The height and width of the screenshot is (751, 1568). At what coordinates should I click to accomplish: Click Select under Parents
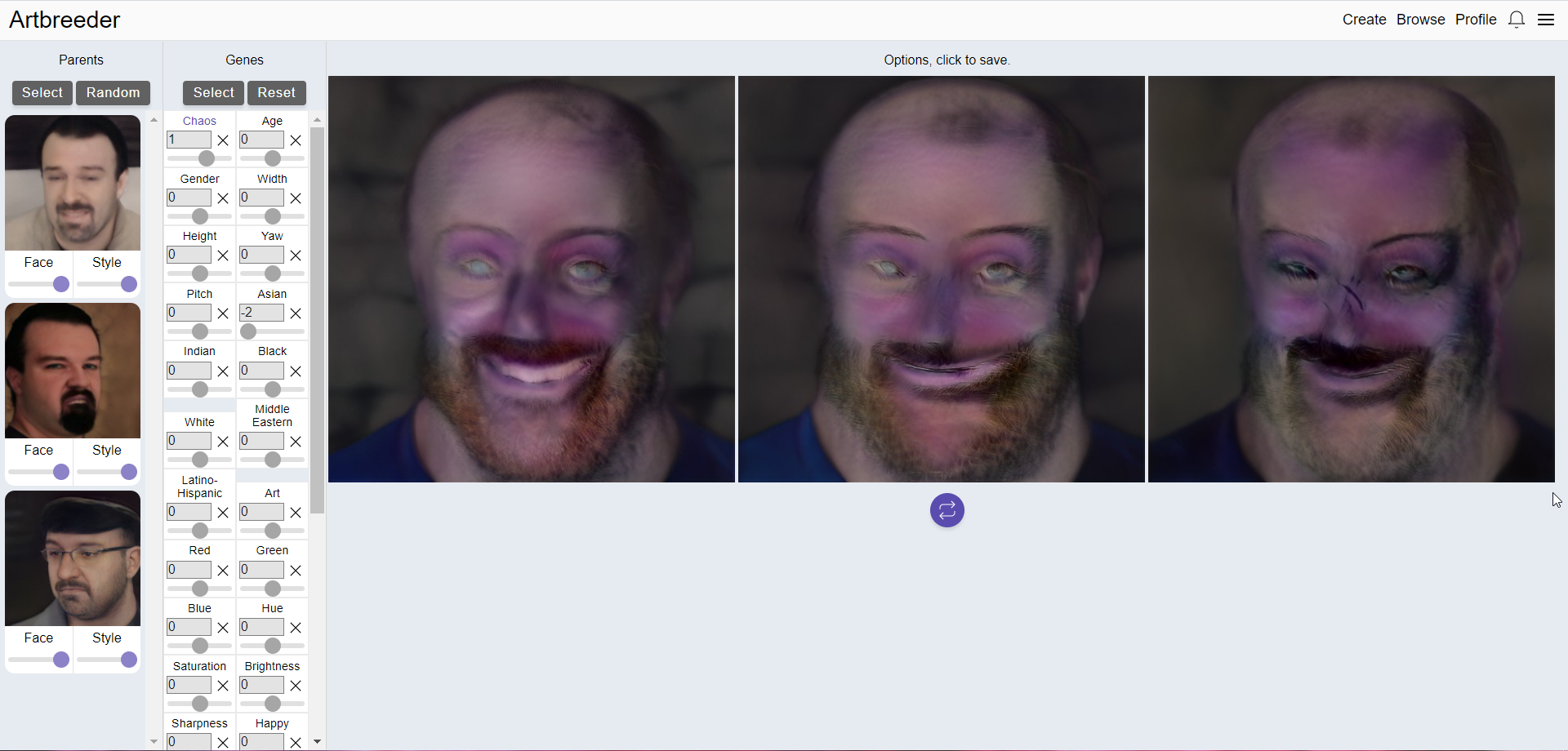tap(42, 93)
